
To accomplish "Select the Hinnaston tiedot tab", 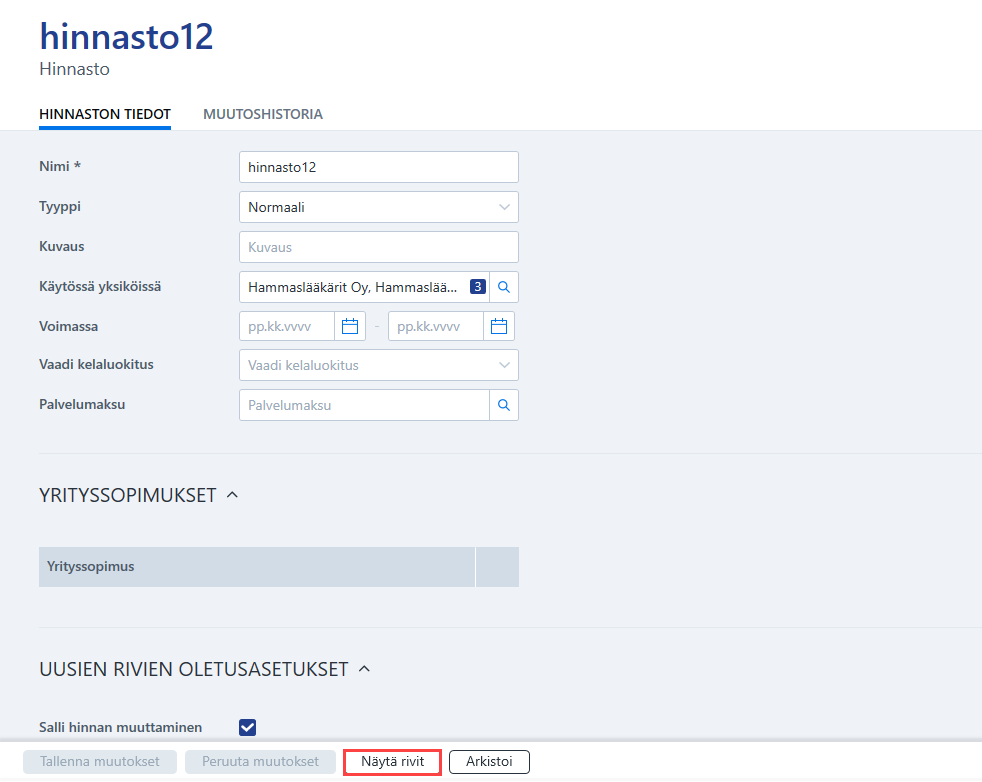I will [x=105, y=114].
